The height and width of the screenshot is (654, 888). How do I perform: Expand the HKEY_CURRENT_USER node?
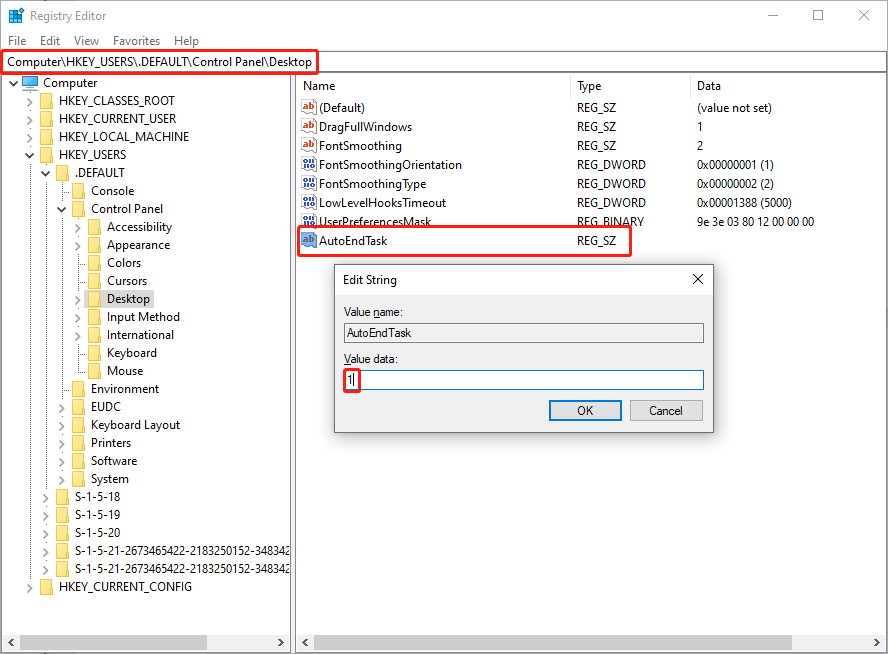29,119
